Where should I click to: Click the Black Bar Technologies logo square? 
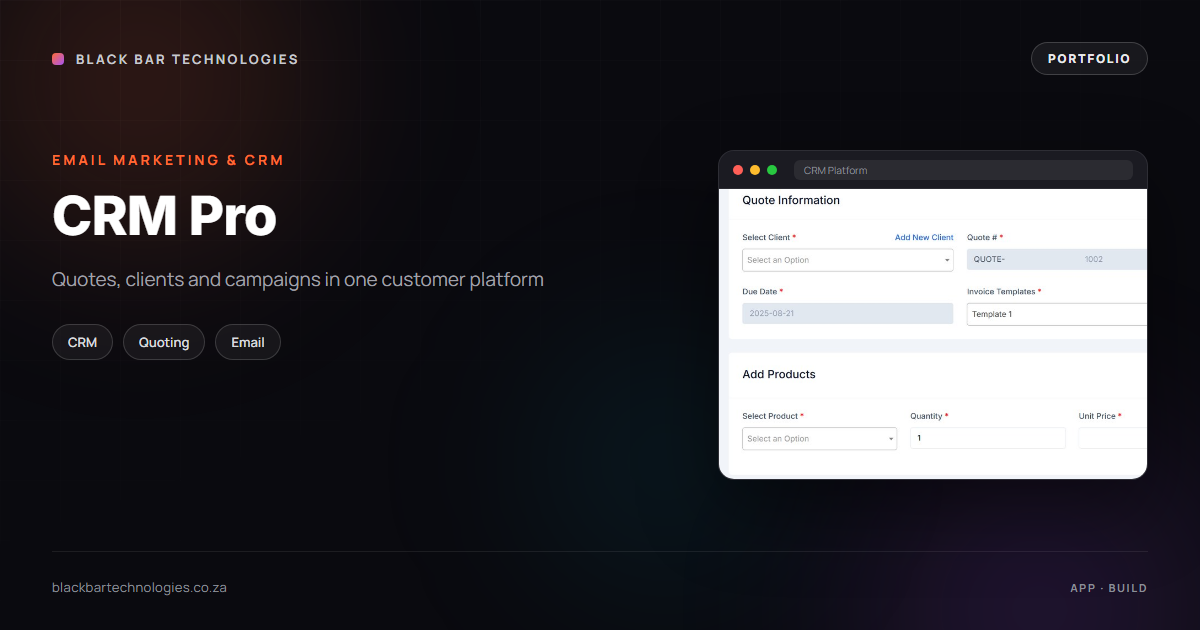[58, 59]
